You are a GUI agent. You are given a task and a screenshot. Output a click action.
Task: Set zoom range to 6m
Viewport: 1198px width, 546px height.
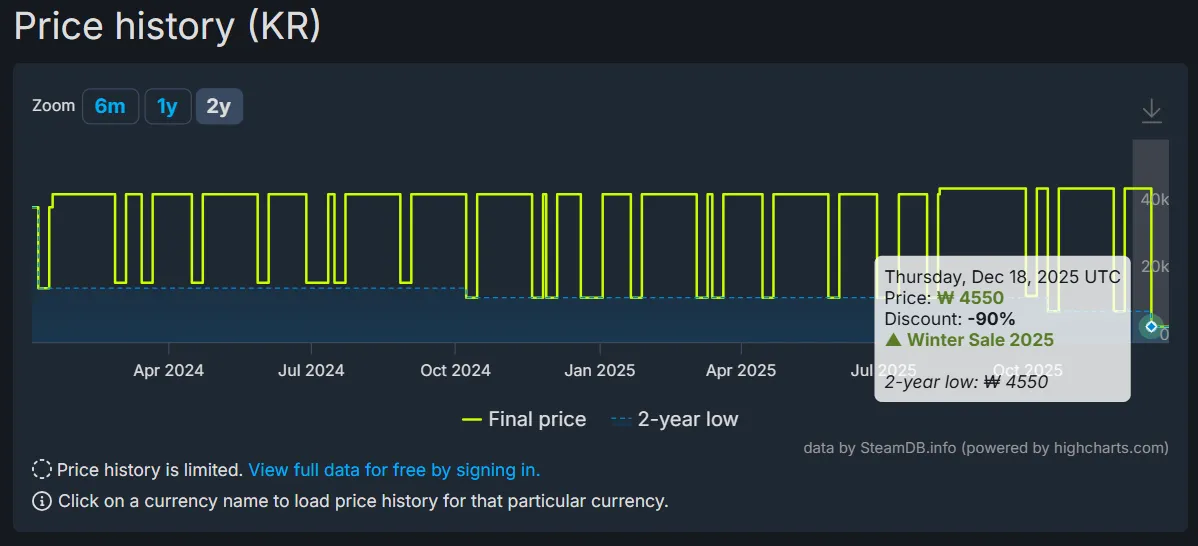[110, 106]
